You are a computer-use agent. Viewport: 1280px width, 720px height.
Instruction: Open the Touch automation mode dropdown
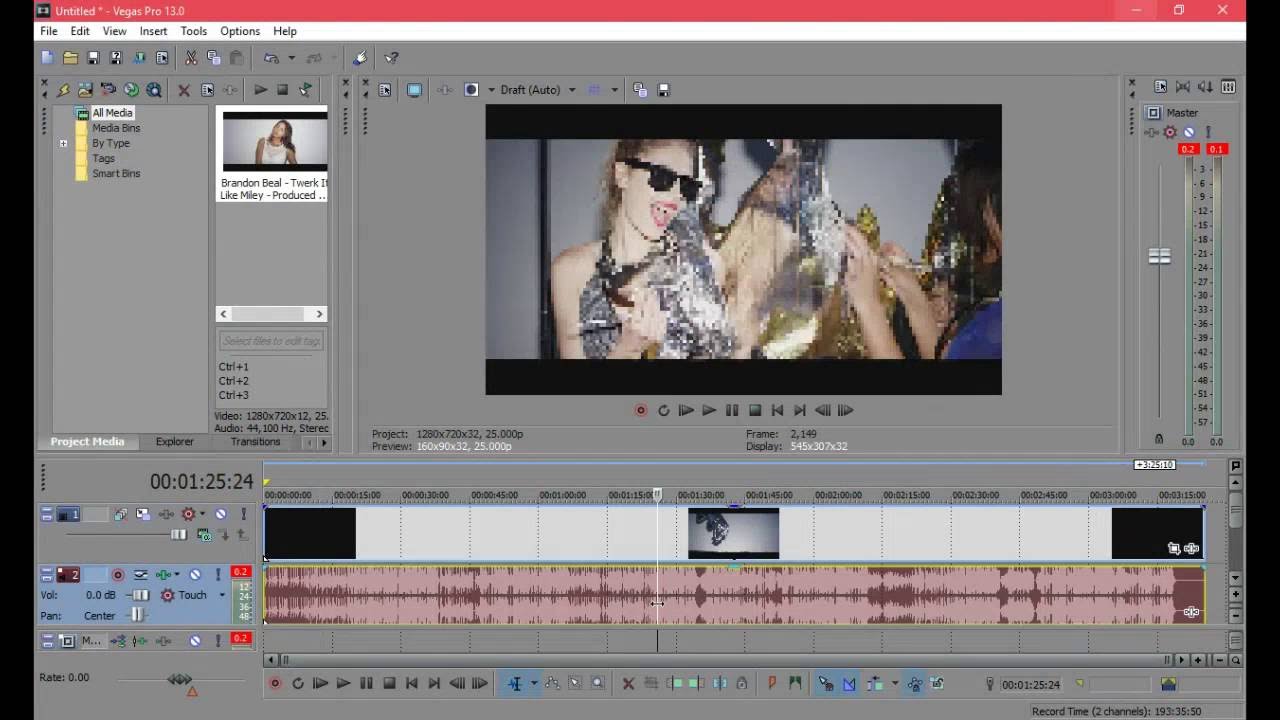pos(222,595)
